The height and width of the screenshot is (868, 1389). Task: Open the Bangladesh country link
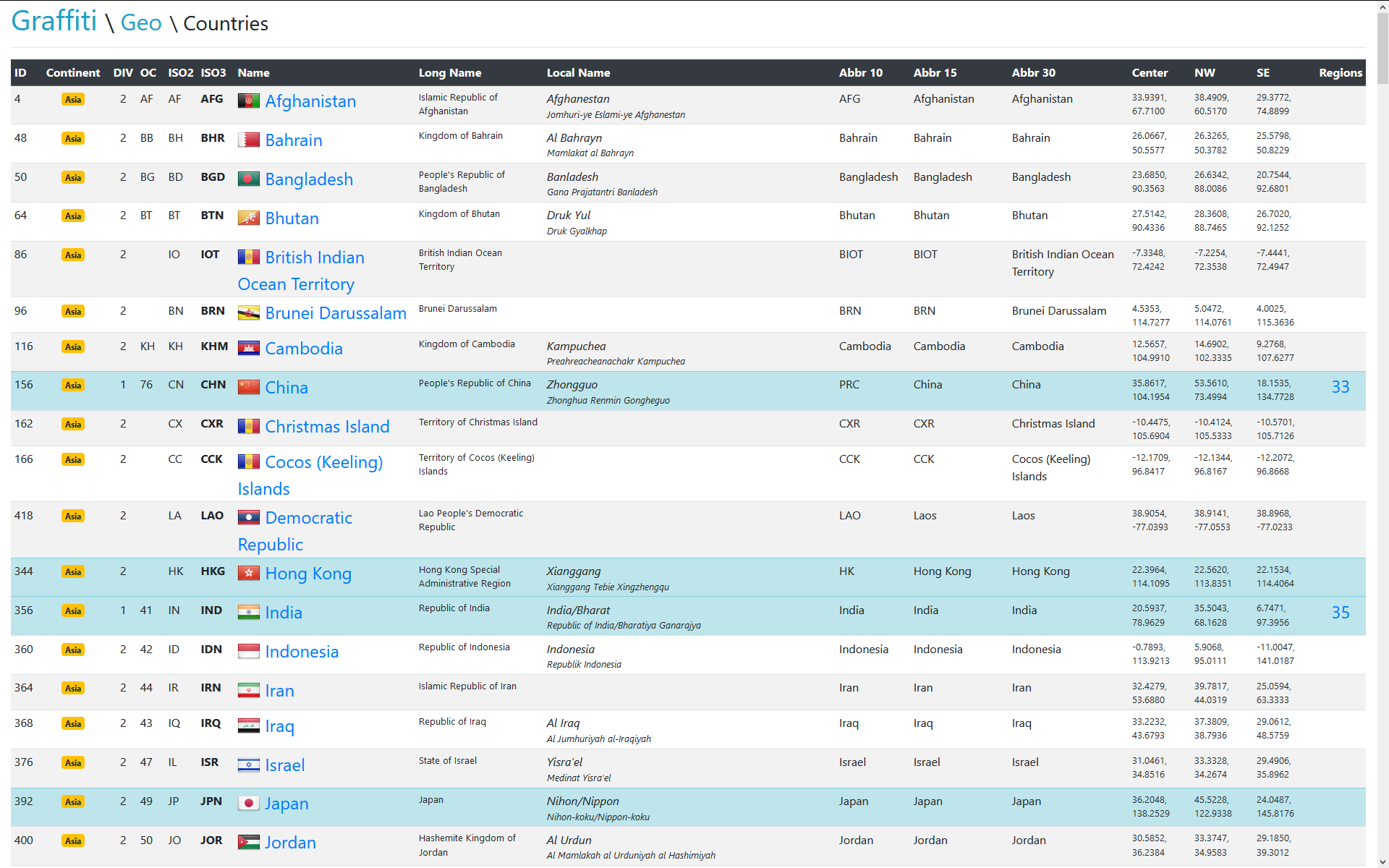(309, 179)
